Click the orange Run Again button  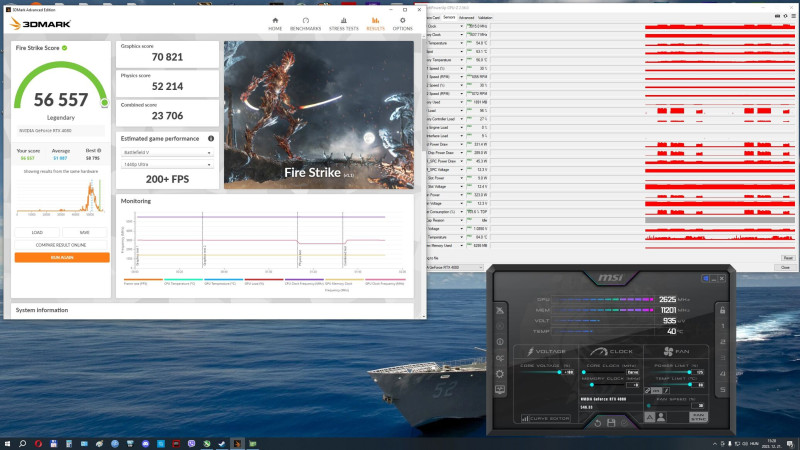tap(61, 257)
